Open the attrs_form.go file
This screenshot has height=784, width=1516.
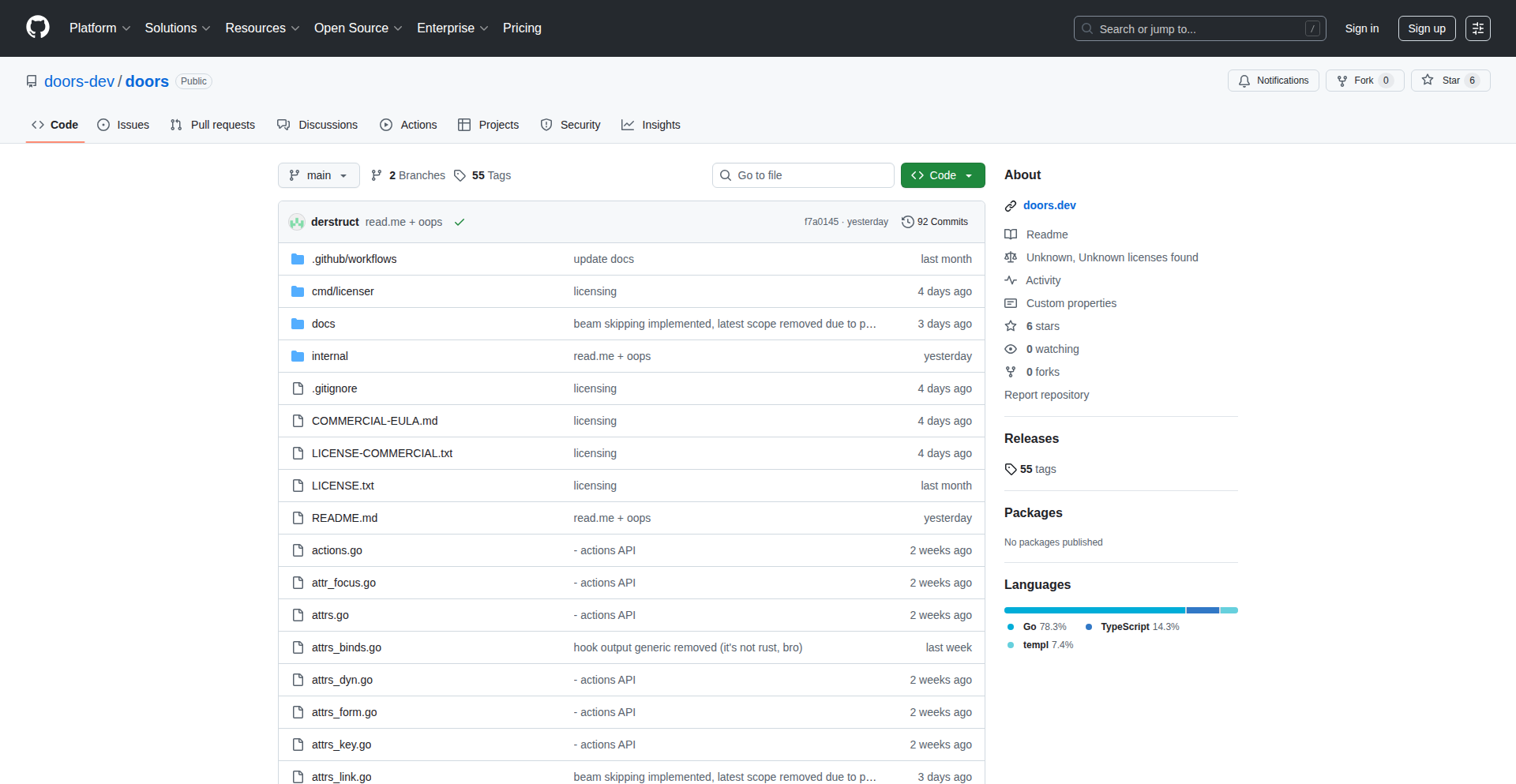[x=344, y=712]
